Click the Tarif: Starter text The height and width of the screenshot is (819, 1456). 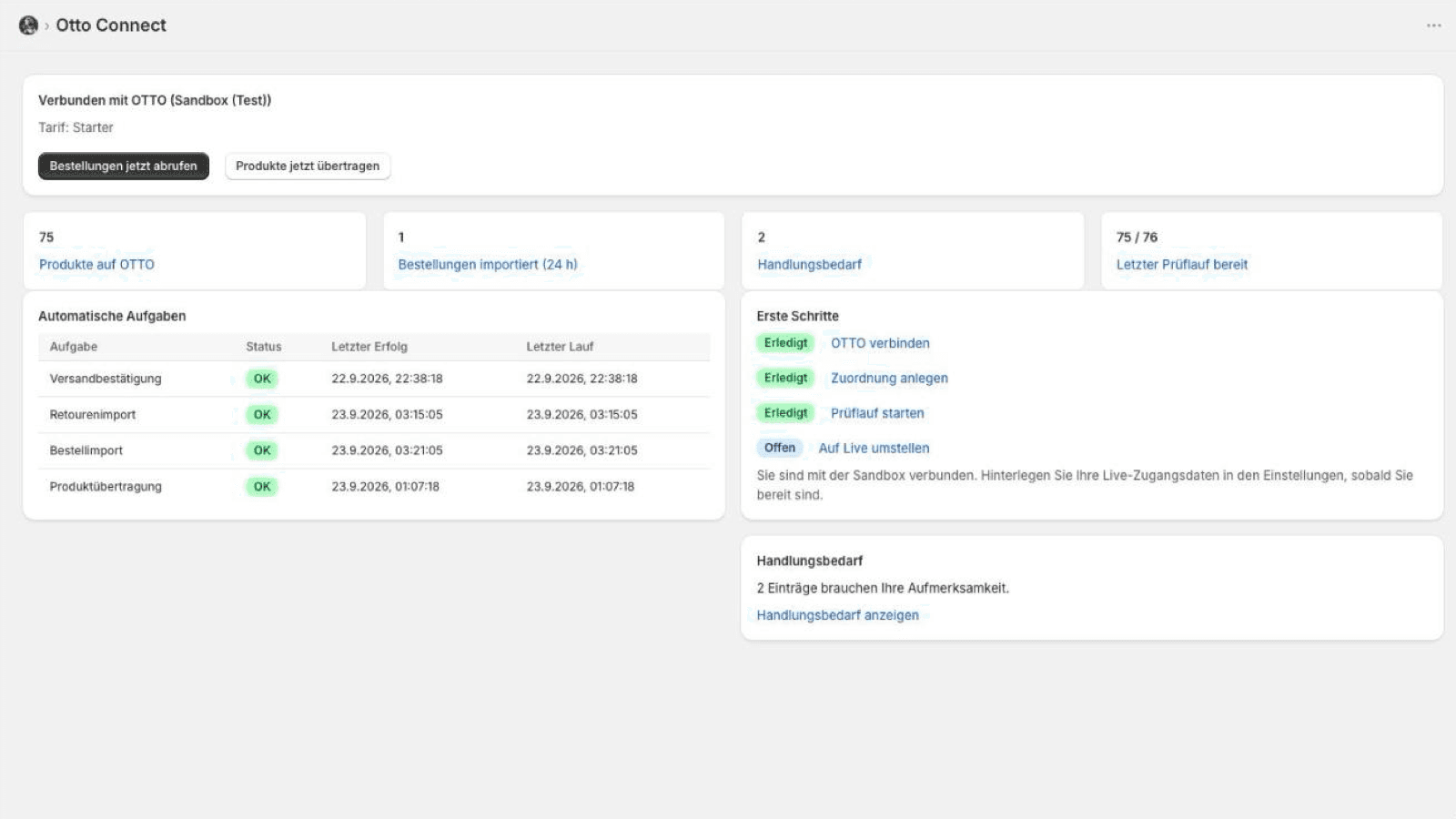click(76, 127)
